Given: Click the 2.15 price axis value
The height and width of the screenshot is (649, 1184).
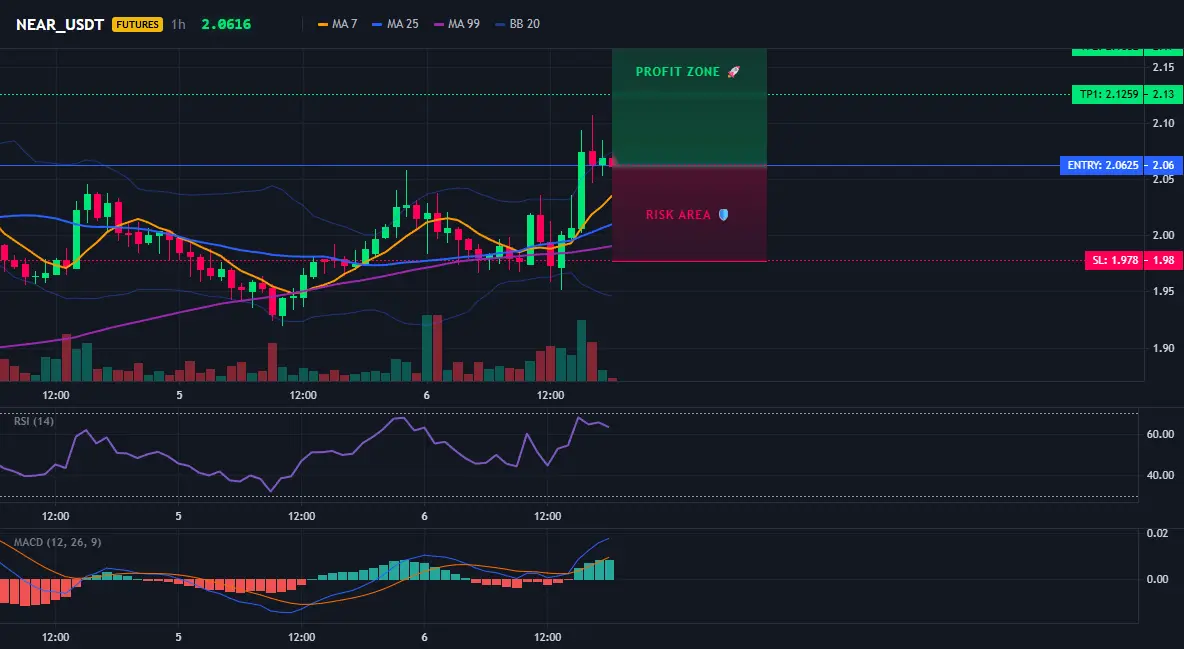Looking at the screenshot, I should 1164,67.
